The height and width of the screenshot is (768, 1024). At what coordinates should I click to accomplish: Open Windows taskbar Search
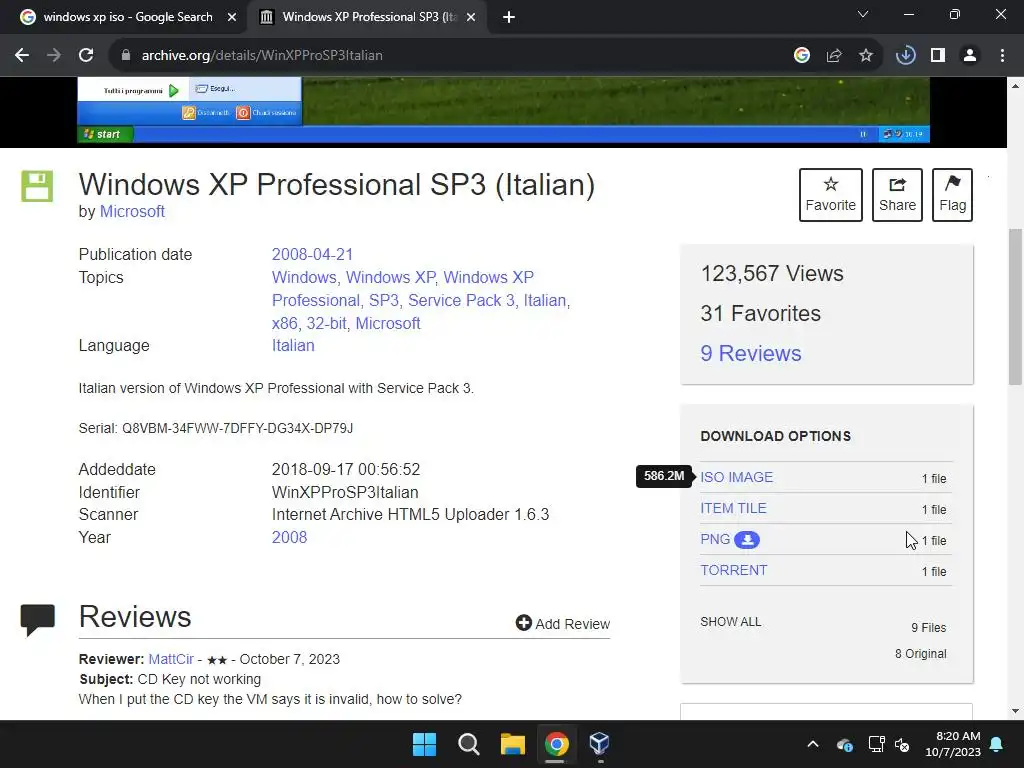(469, 744)
